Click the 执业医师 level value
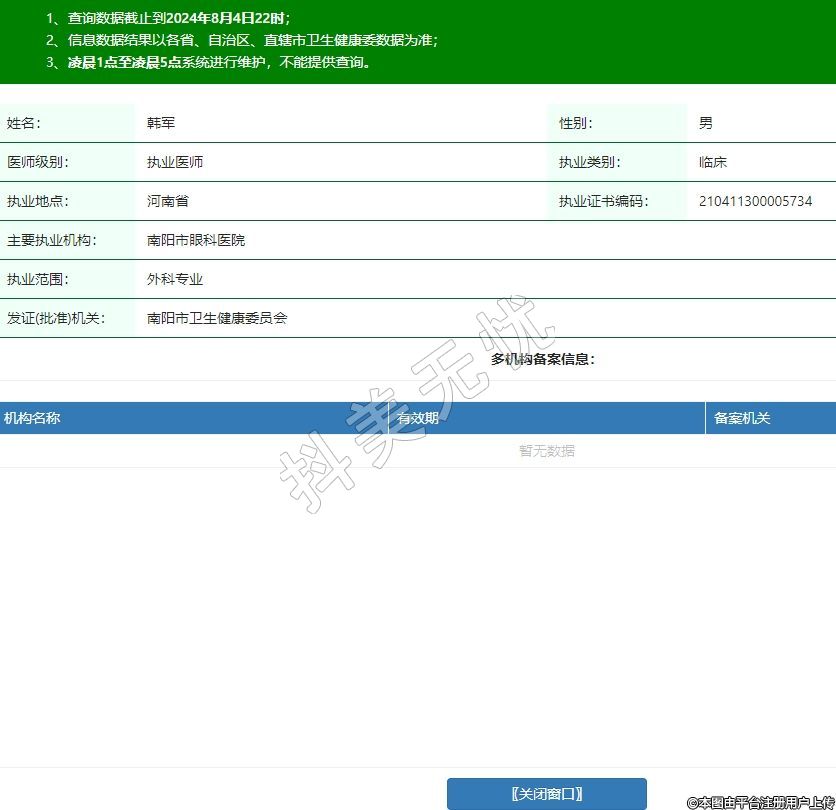The height and width of the screenshot is (810, 836). tap(175, 162)
